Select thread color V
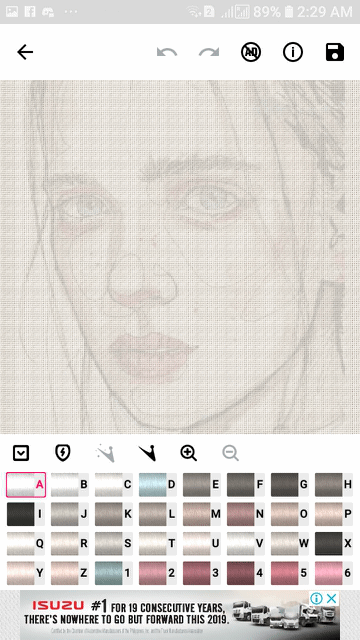Viewport: 360px width, 640px height. 246,543
